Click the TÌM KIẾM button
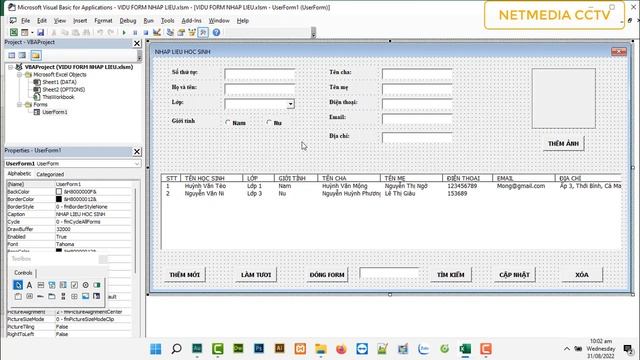This screenshot has width=640, height=360. tap(451, 275)
